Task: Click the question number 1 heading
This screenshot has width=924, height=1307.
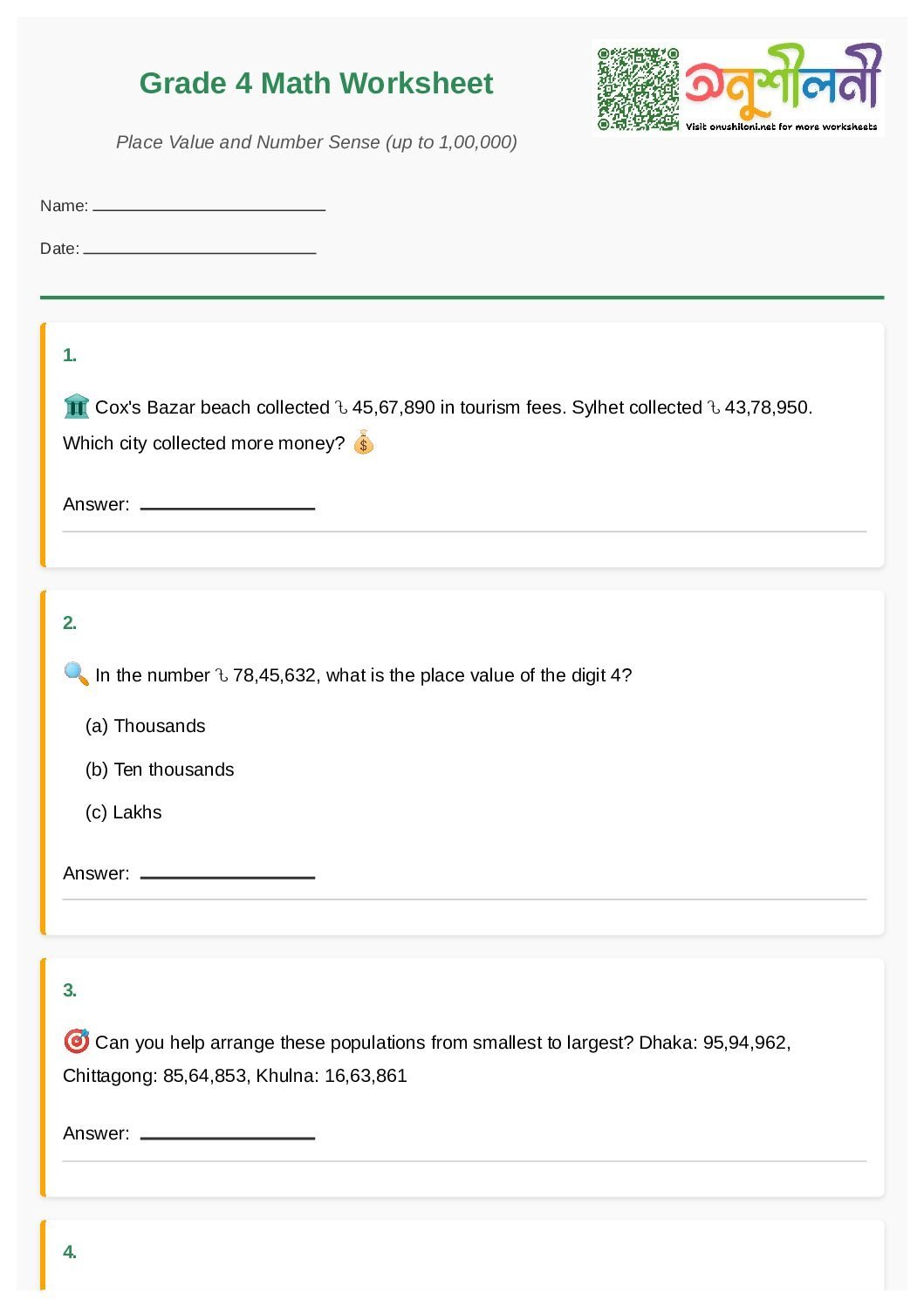Action: [70, 355]
